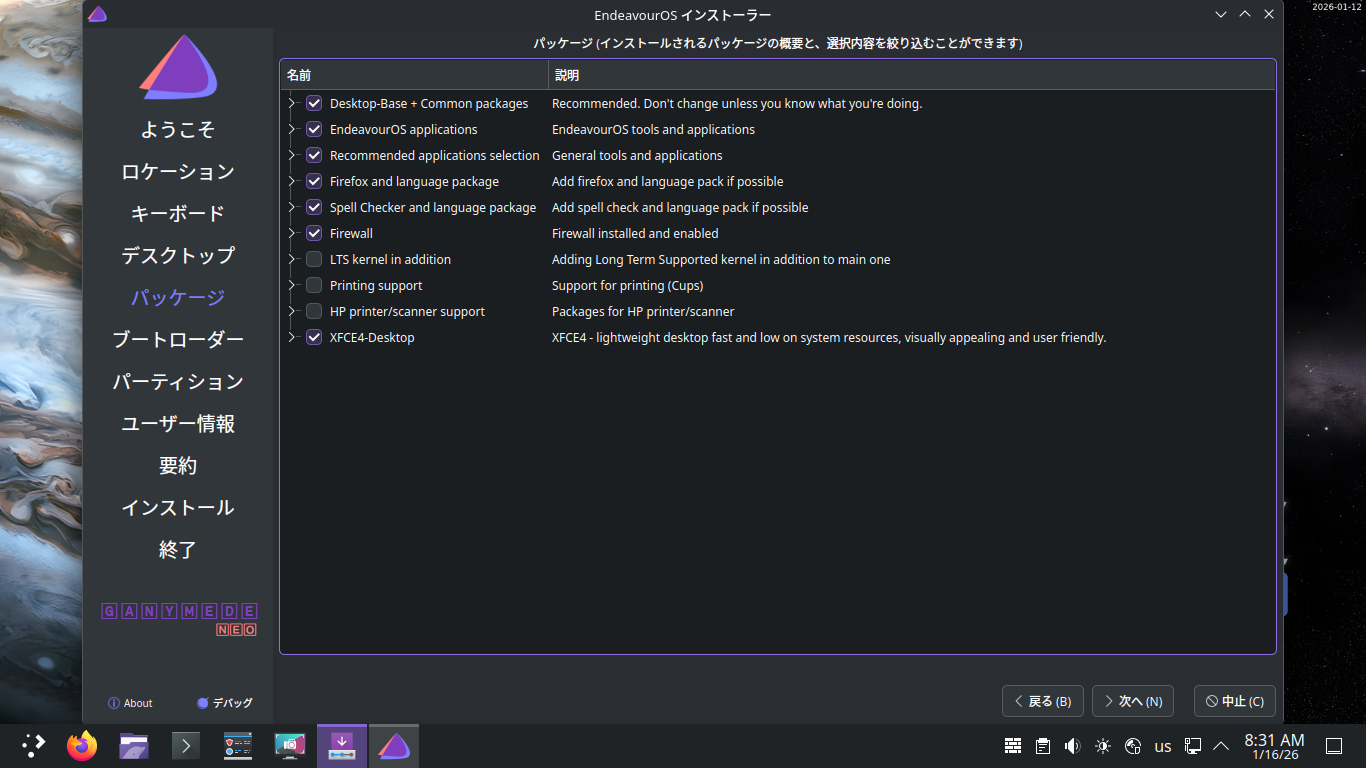Select the EndeavourOS installer taskbar entry
The image size is (1366, 768).
pyautogui.click(x=394, y=746)
